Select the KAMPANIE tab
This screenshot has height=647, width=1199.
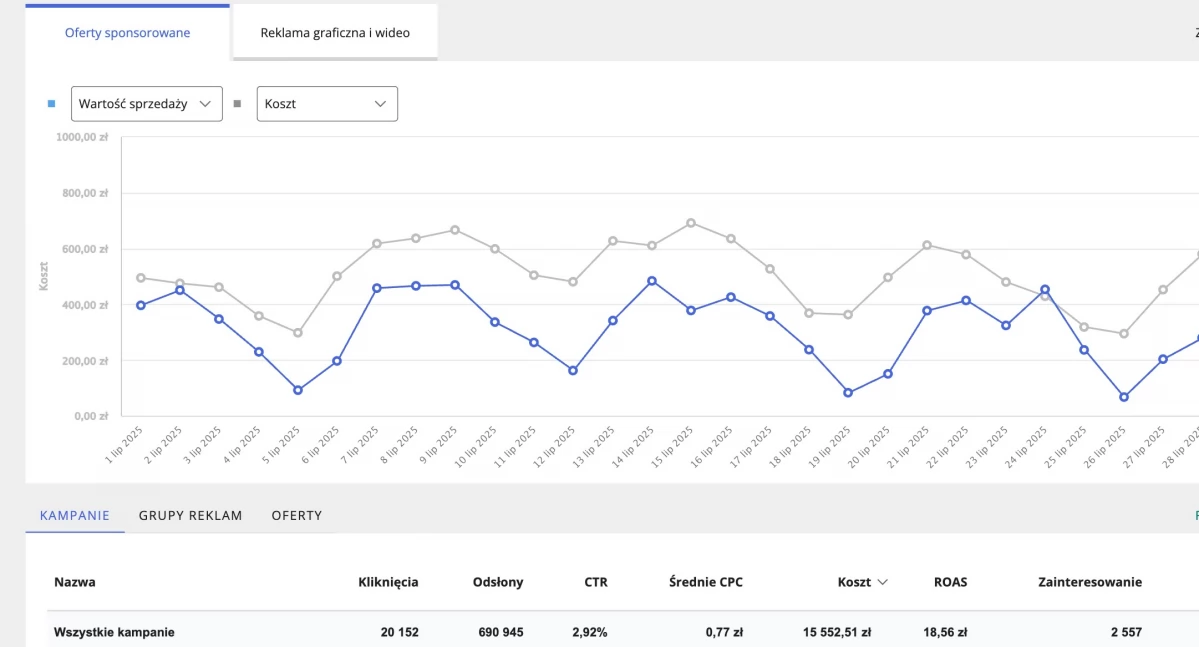tap(75, 516)
